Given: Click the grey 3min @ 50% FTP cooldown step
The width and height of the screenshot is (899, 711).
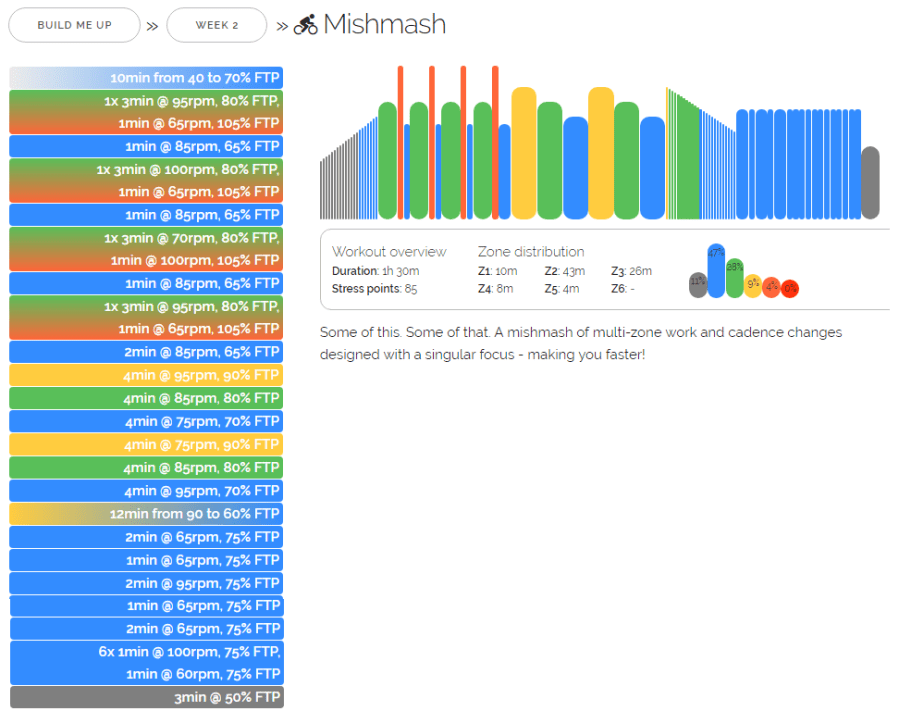Looking at the screenshot, I should pyautogui.click(x=146, y=697).
